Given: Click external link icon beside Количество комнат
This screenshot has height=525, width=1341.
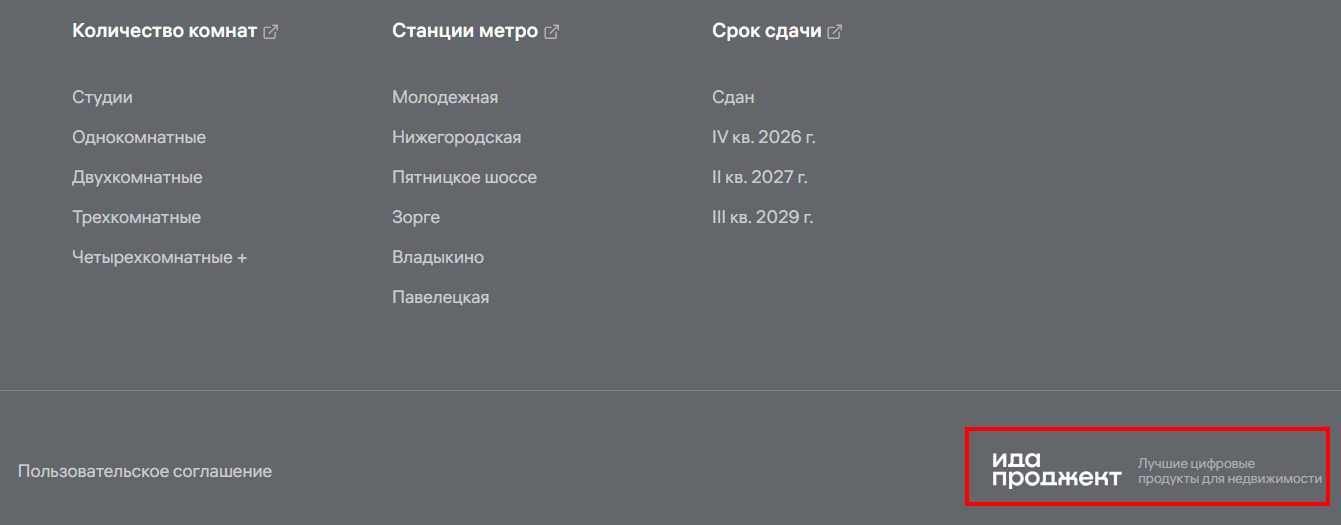Looking at the screenshot, I should 270,32.
